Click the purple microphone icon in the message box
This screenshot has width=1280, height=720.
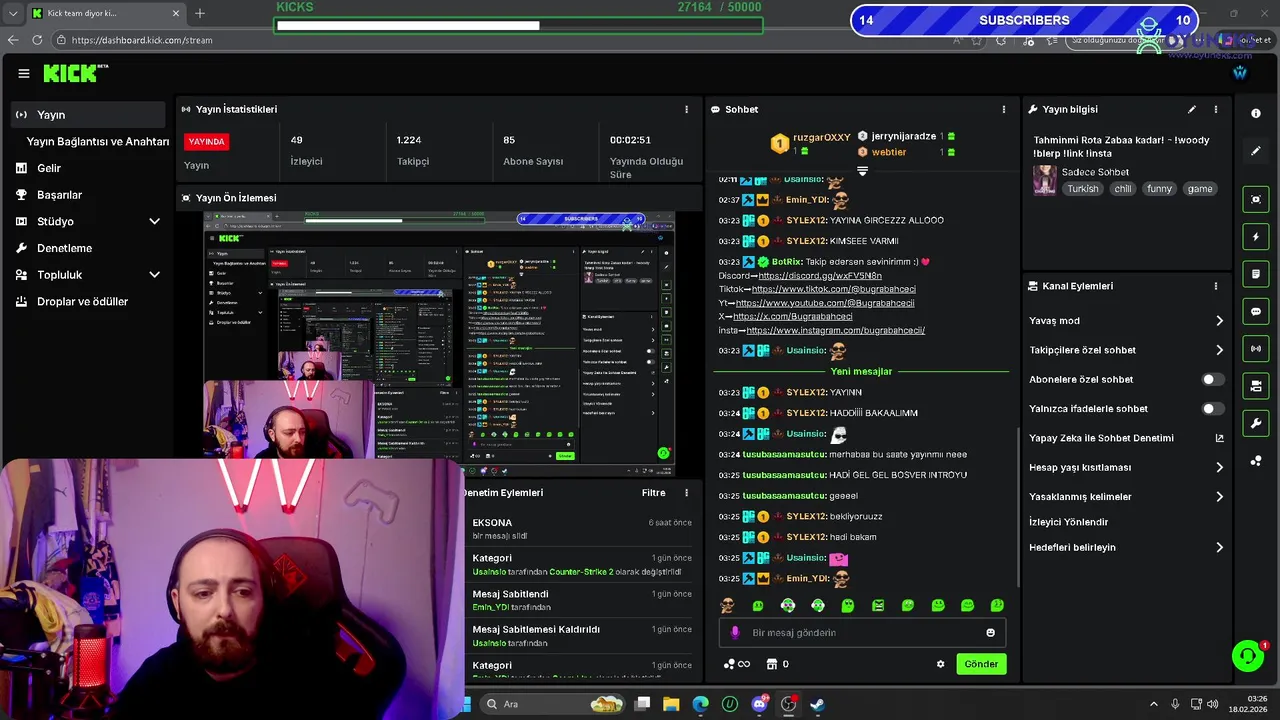coord(735,633)
